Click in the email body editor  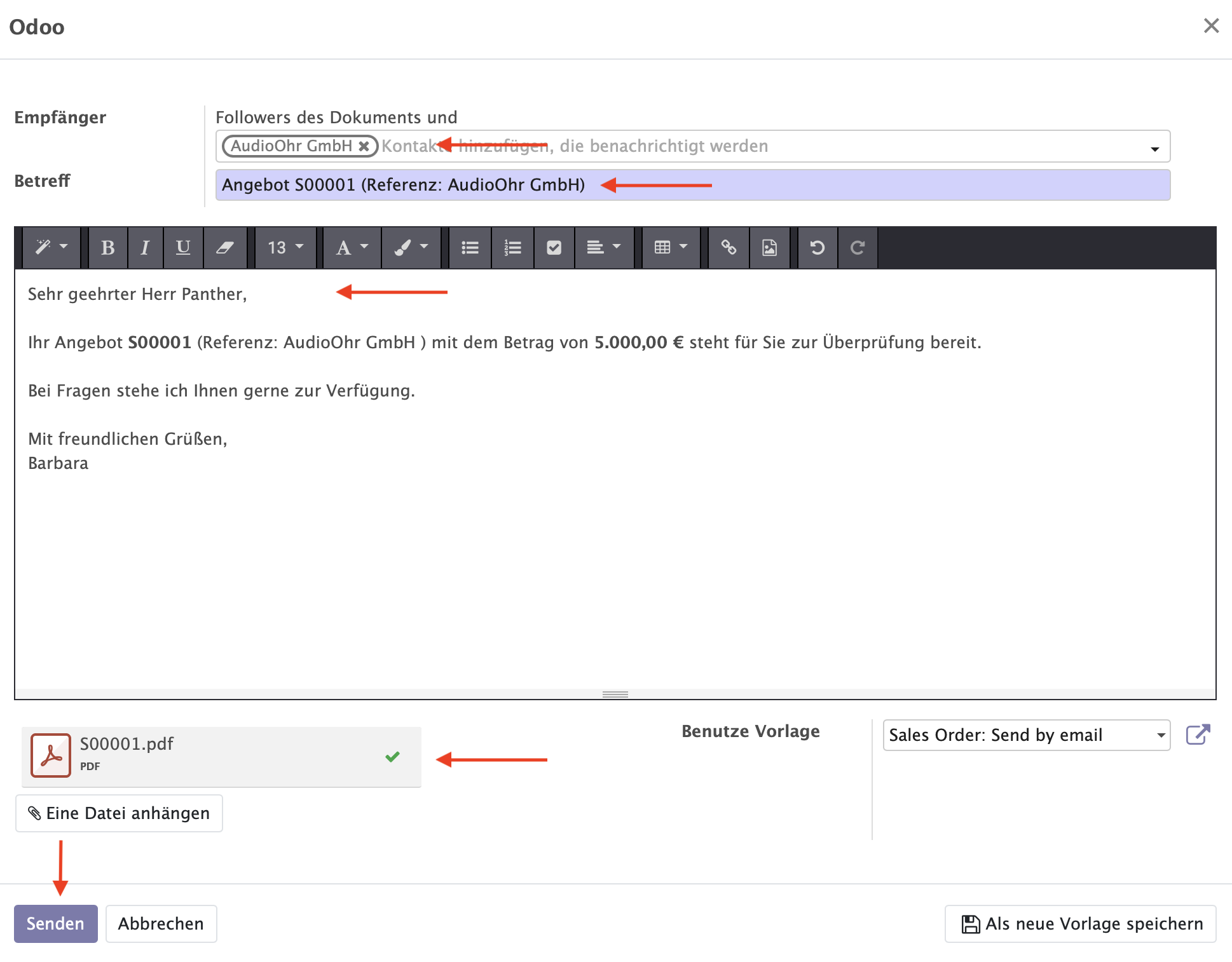(x=615, y=479)
